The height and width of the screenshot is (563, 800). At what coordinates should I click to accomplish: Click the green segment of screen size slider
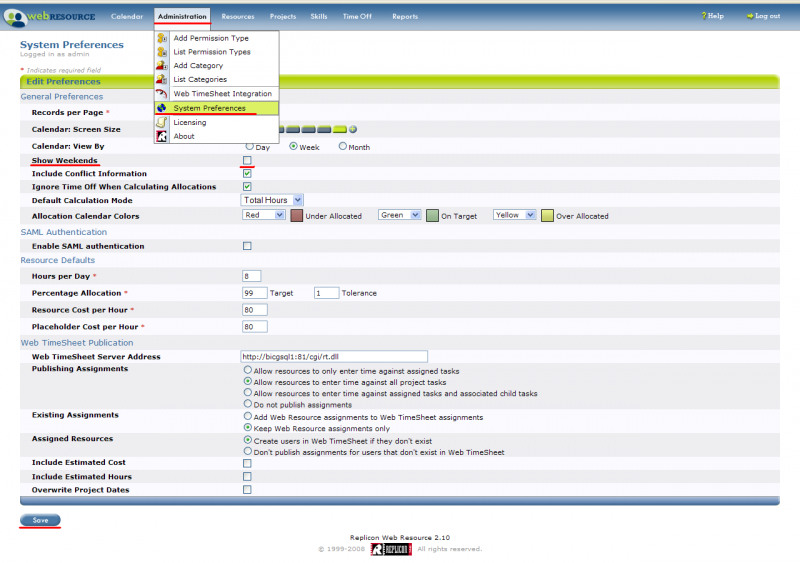pos(340,129)
